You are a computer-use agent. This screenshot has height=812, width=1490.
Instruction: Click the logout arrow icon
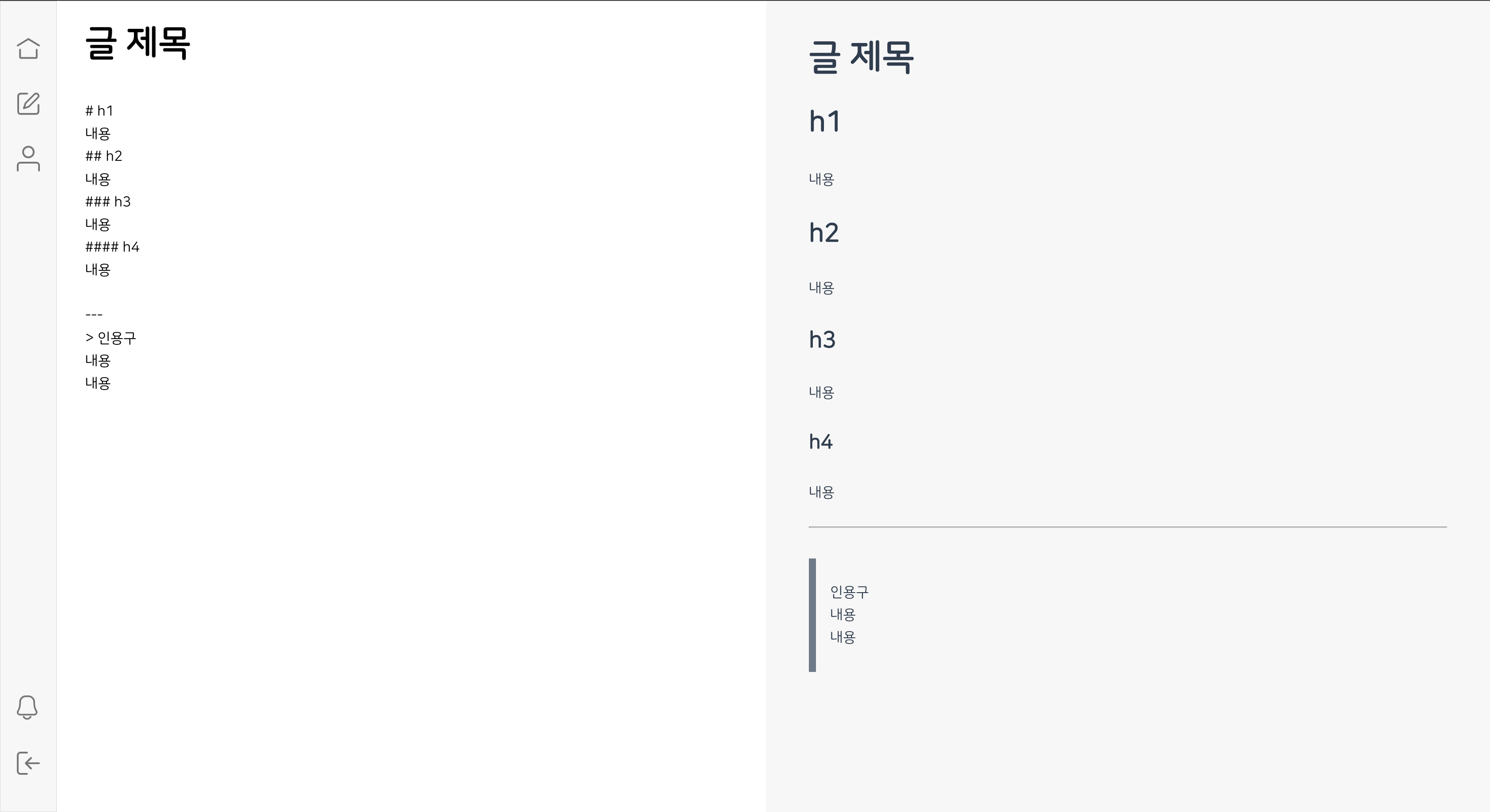pos(28,763)
